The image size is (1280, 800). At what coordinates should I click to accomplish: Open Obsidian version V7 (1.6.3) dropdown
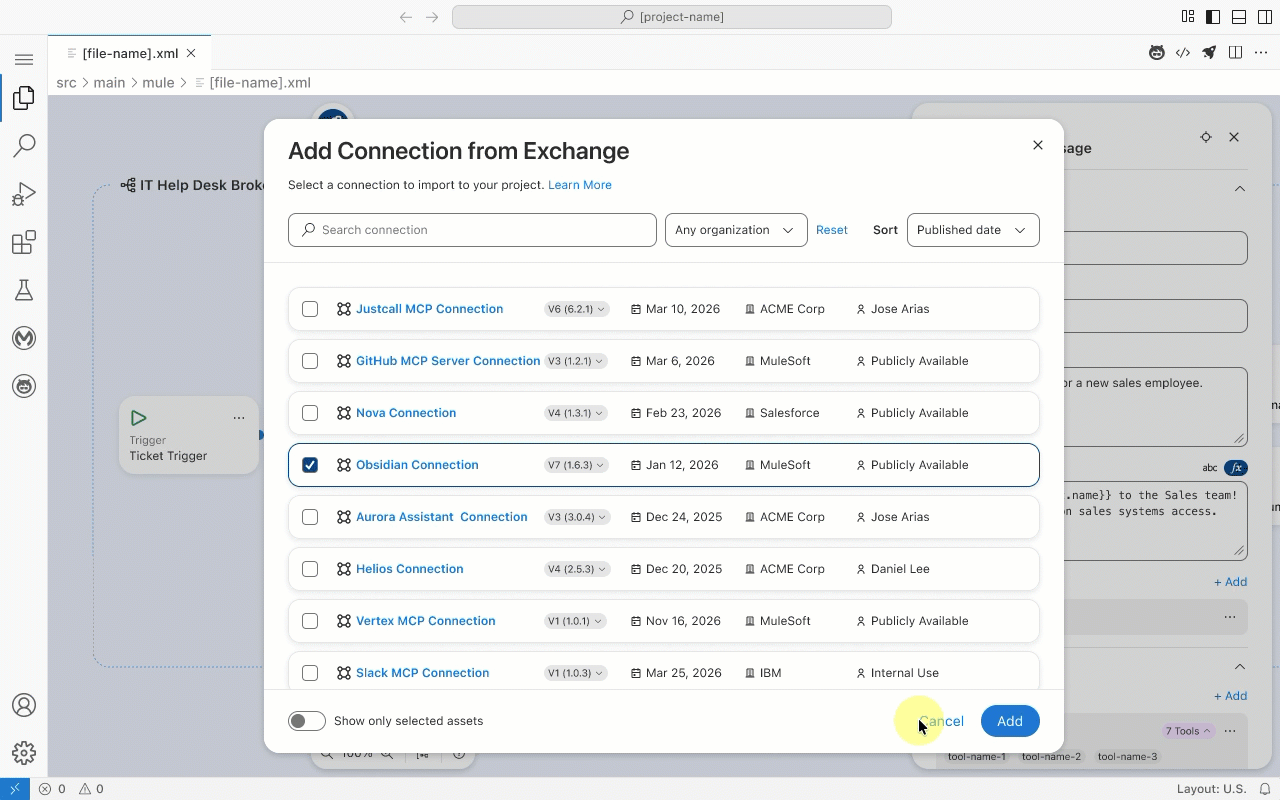[x=577, y=465]
